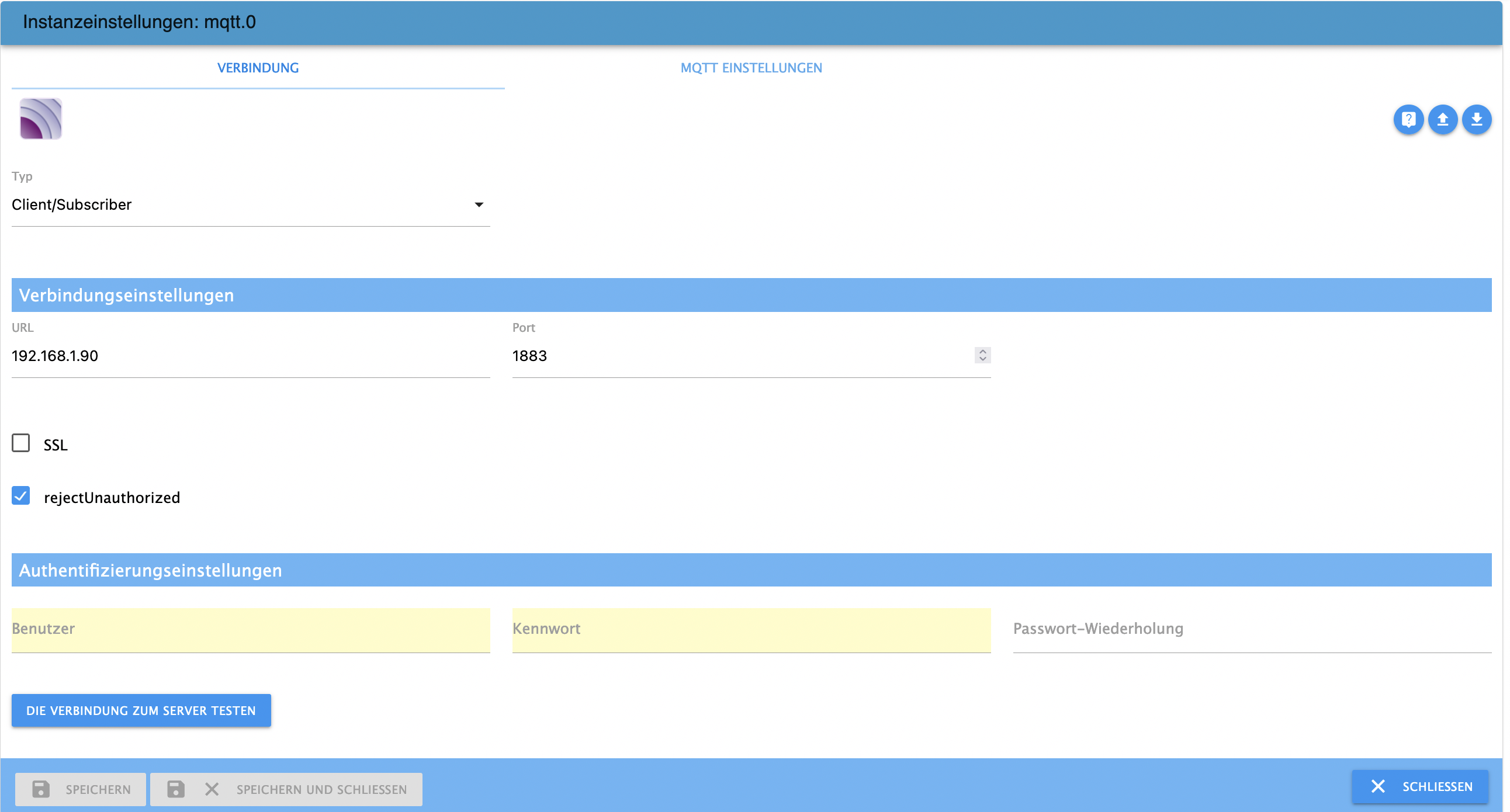
Task: Open the Typ dropdown arrow
Action: point(479,204)
